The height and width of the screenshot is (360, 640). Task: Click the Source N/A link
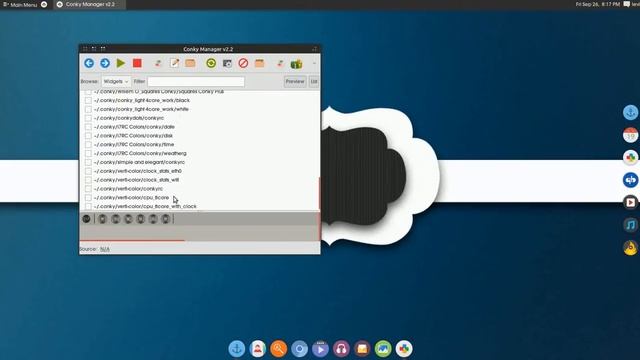tap(104, 249)
